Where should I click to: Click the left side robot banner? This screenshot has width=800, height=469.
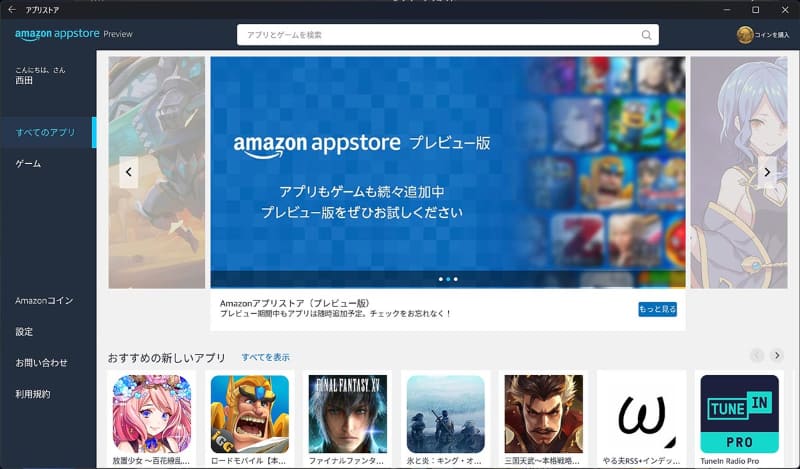[x=157, y=172]
